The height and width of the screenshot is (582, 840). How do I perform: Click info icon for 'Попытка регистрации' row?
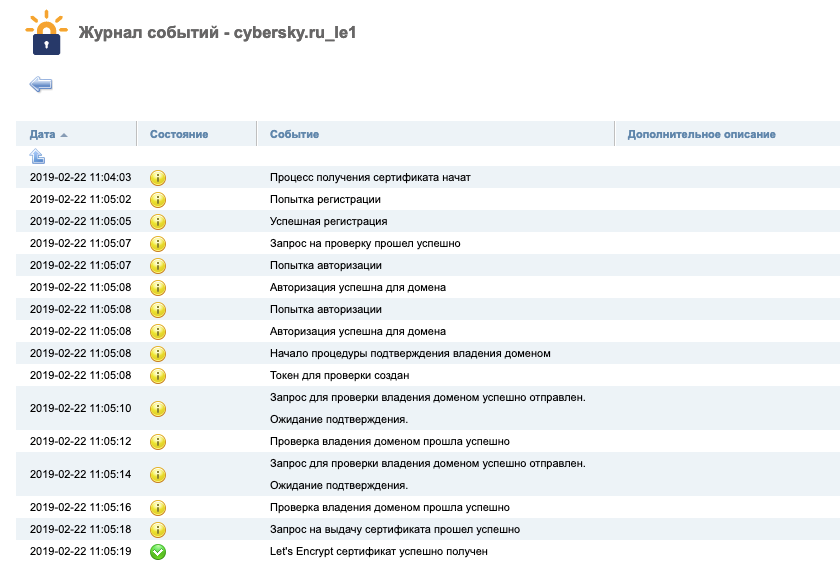(x=158, y=199)
